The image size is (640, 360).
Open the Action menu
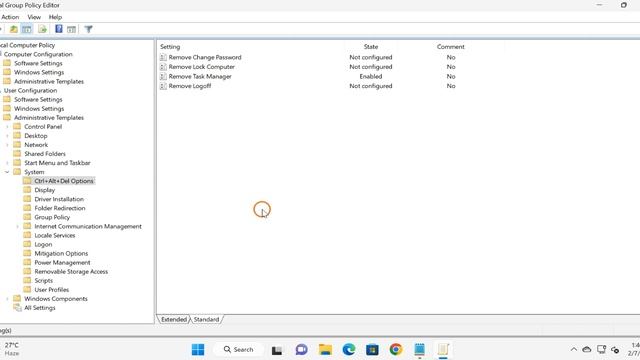(10, 17)
